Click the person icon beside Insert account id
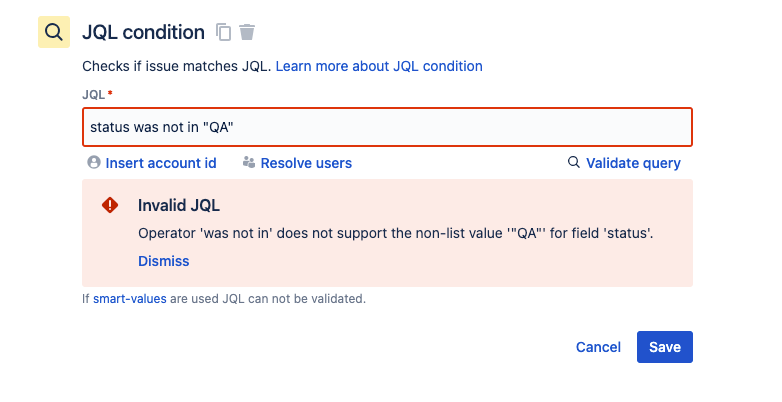This screenshot has height=402, width=782. [x=94, y=162]
